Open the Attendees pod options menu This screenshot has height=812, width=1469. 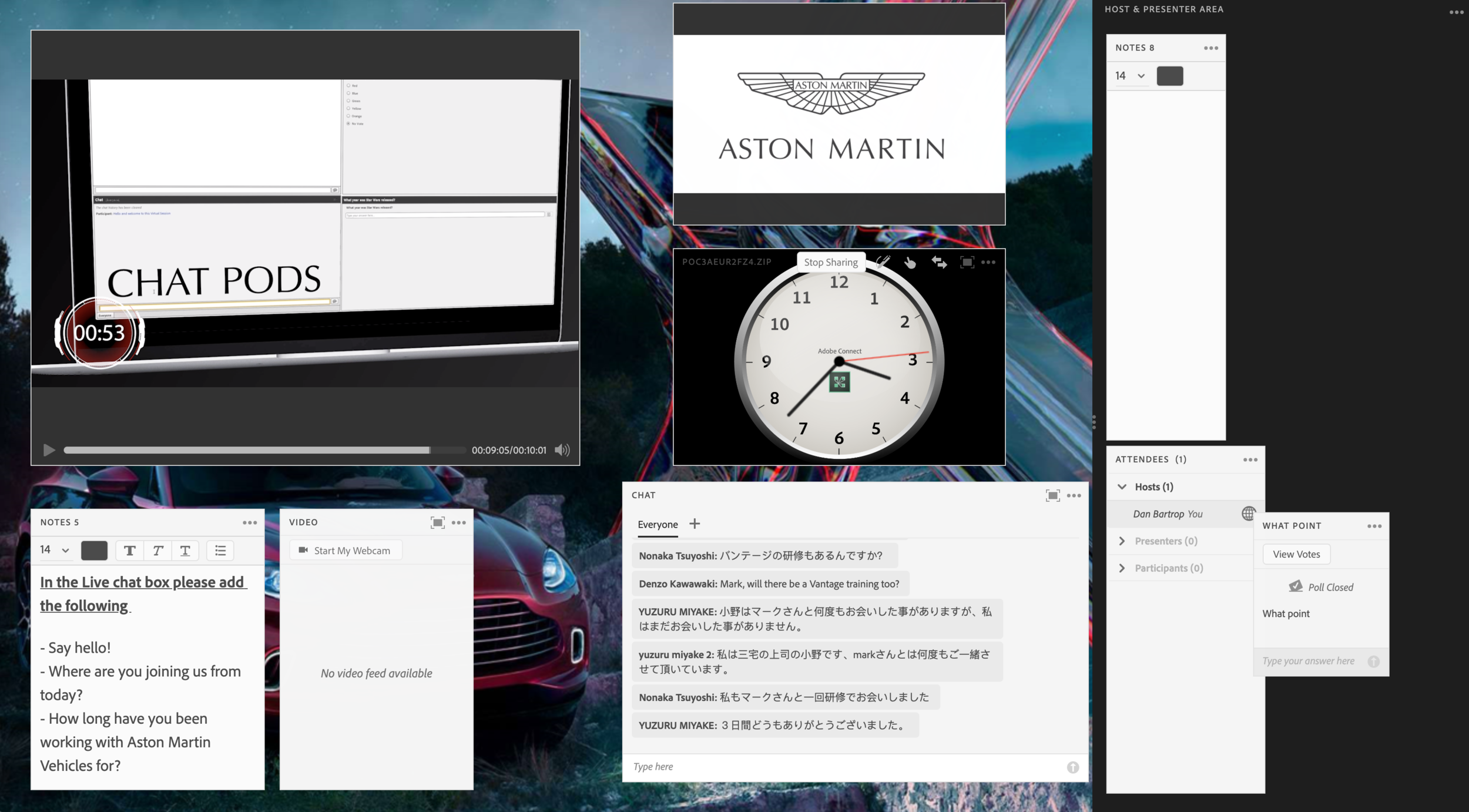coord(1250,459)
